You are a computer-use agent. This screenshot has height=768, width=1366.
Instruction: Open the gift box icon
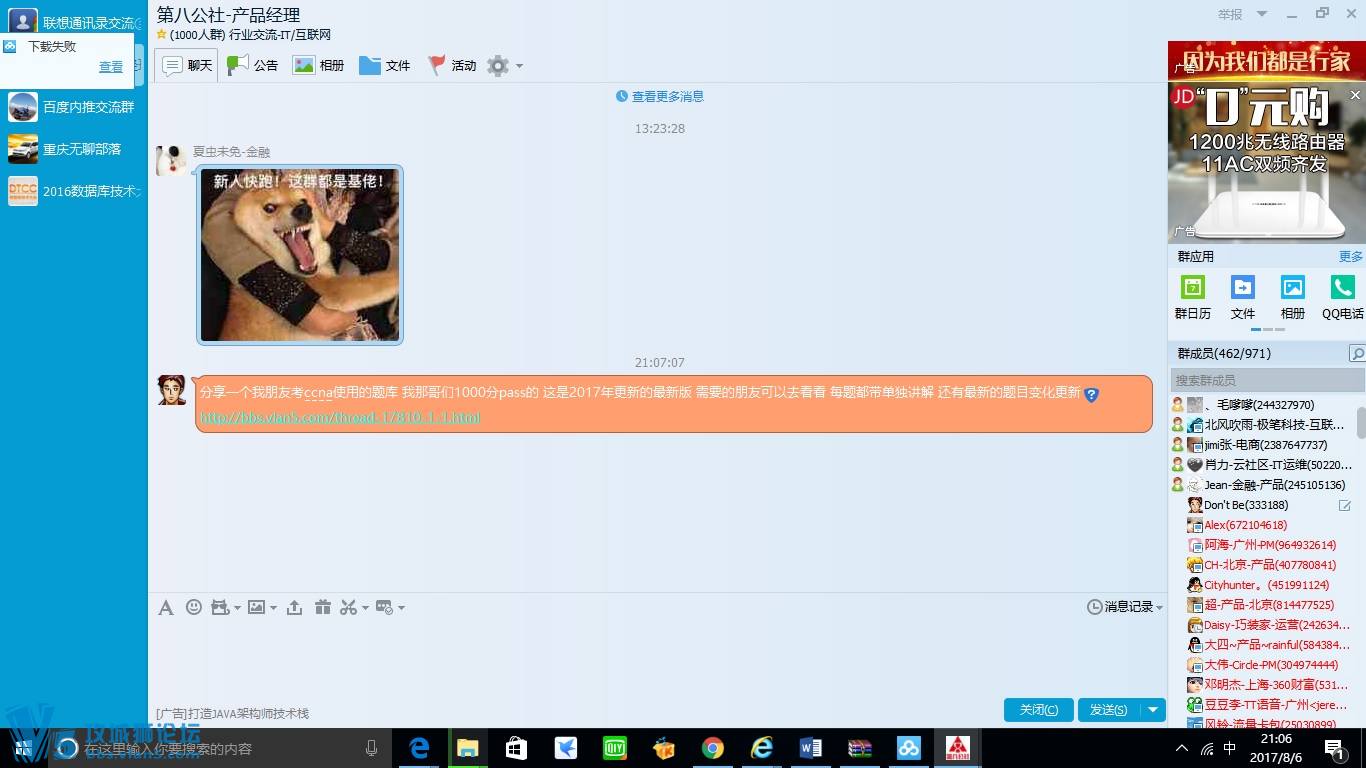(x=322, y=607)
